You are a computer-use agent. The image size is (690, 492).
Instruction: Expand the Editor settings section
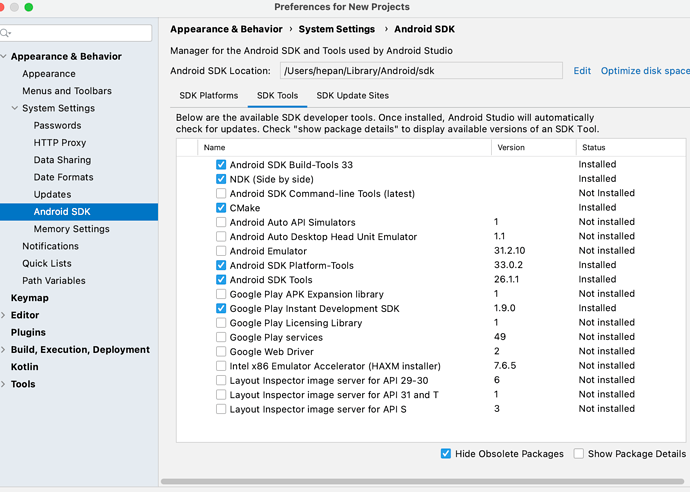coord(4,316)
